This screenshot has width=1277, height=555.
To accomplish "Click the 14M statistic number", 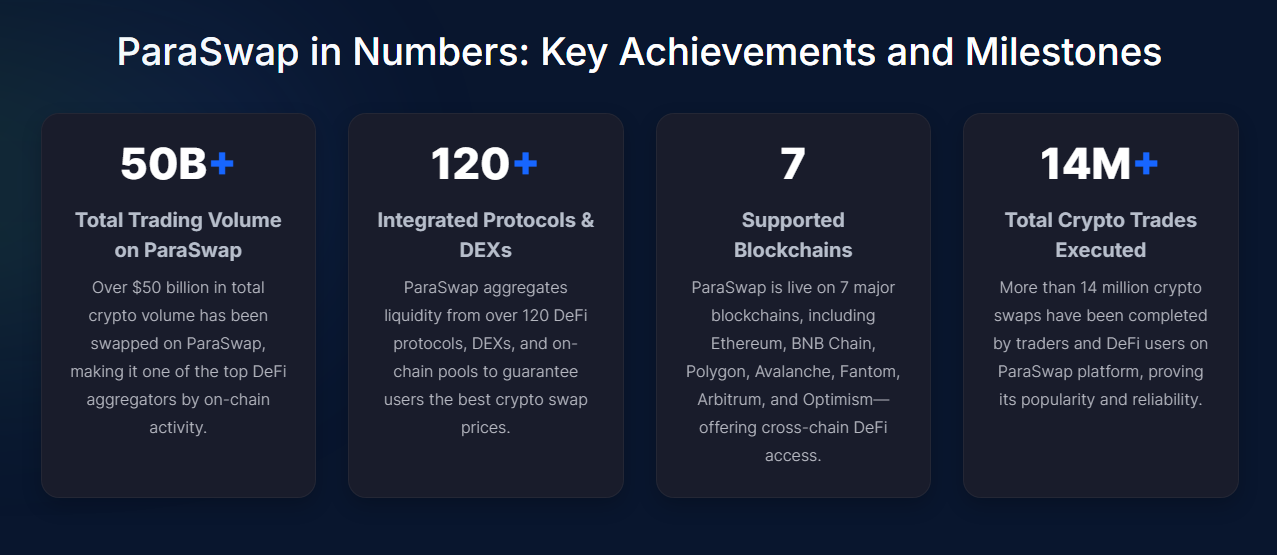I will coord(1086,164).
